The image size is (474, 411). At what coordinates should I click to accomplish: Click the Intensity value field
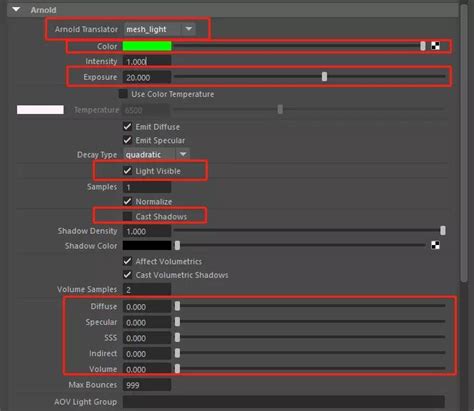click(147, 61)
